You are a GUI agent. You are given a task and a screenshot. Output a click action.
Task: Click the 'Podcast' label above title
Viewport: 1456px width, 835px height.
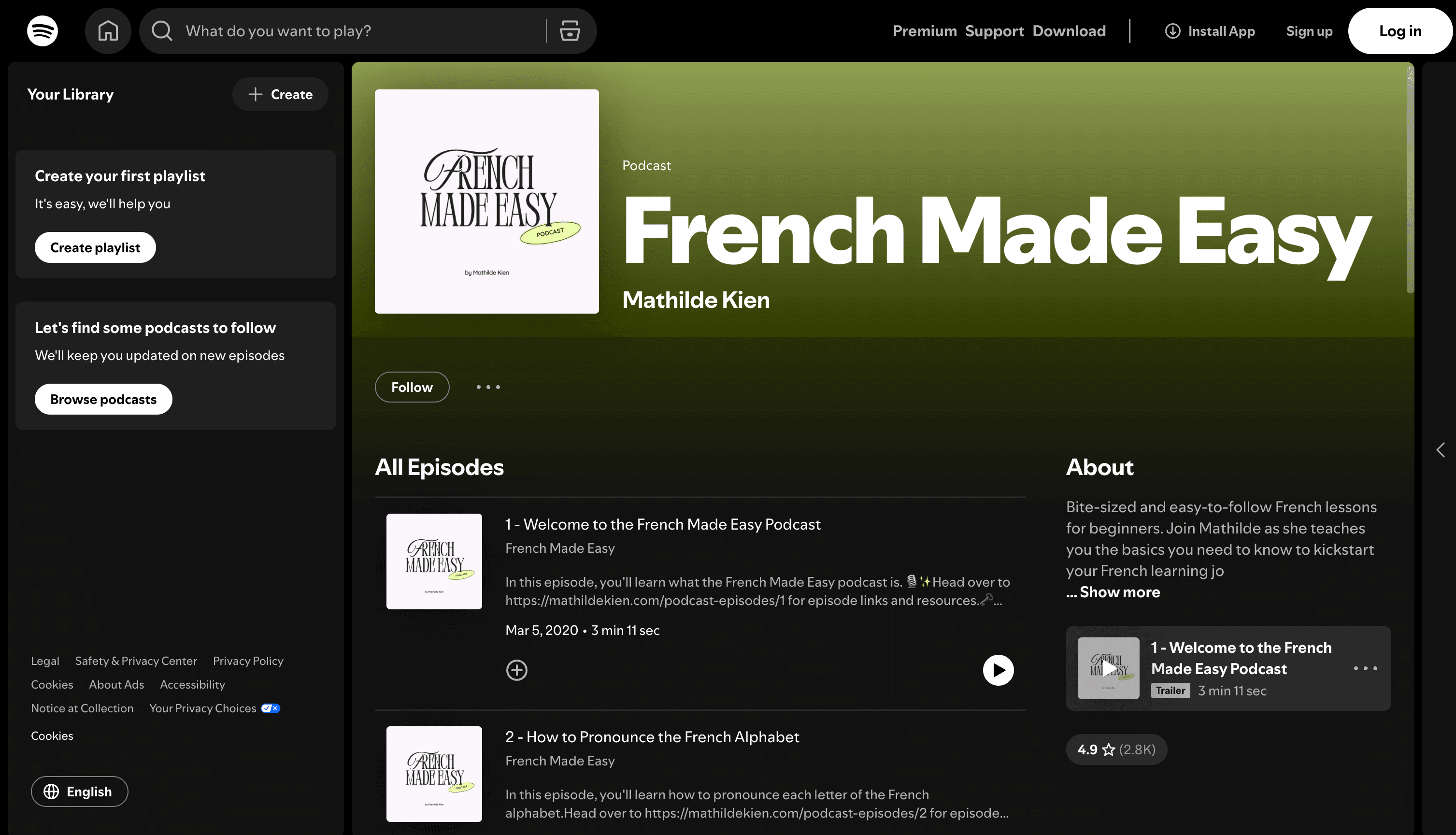[647, 165]
